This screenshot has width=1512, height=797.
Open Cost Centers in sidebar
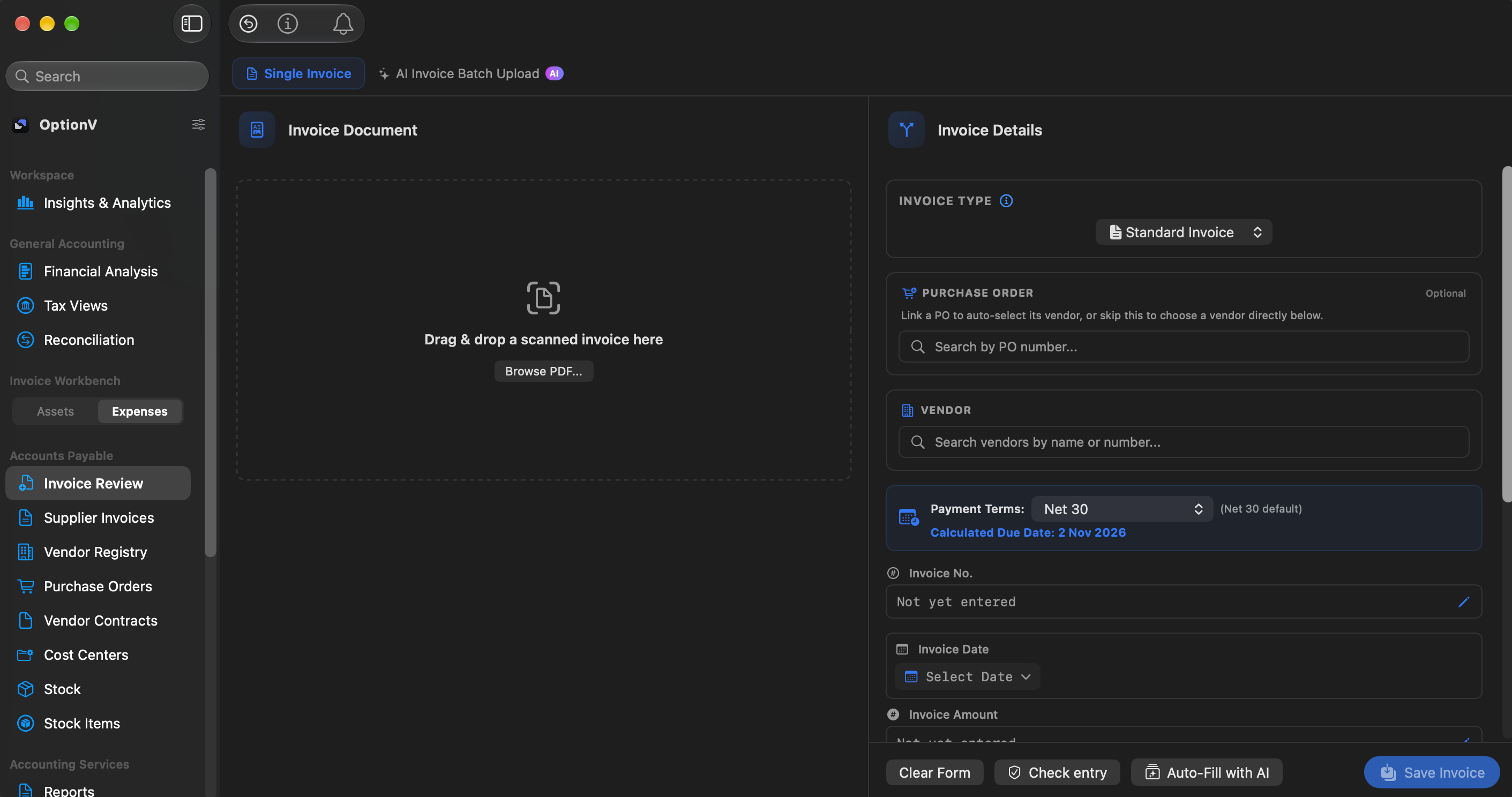pos(98,655)
